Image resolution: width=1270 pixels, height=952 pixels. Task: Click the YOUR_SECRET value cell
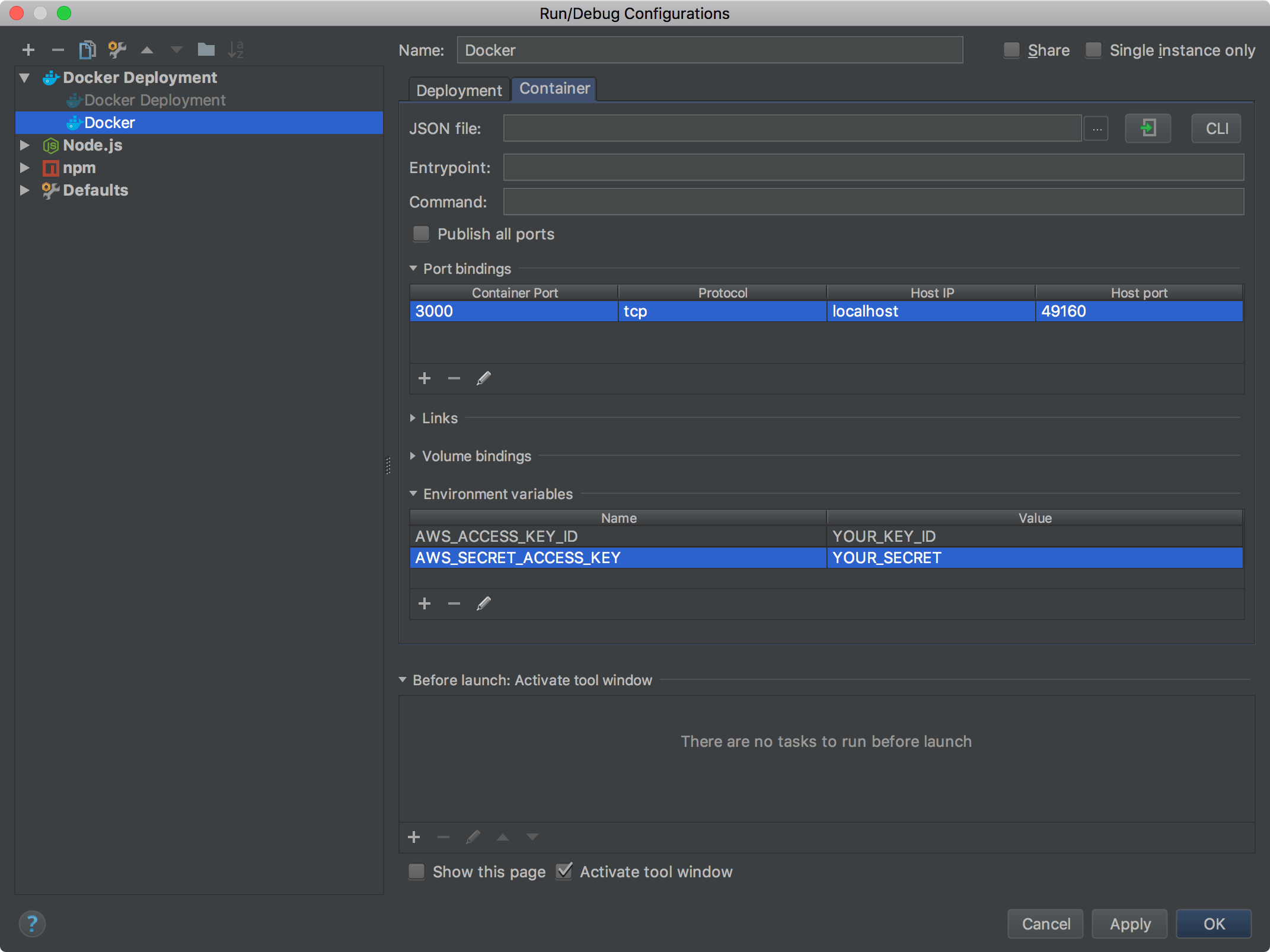coord(1035,558)
